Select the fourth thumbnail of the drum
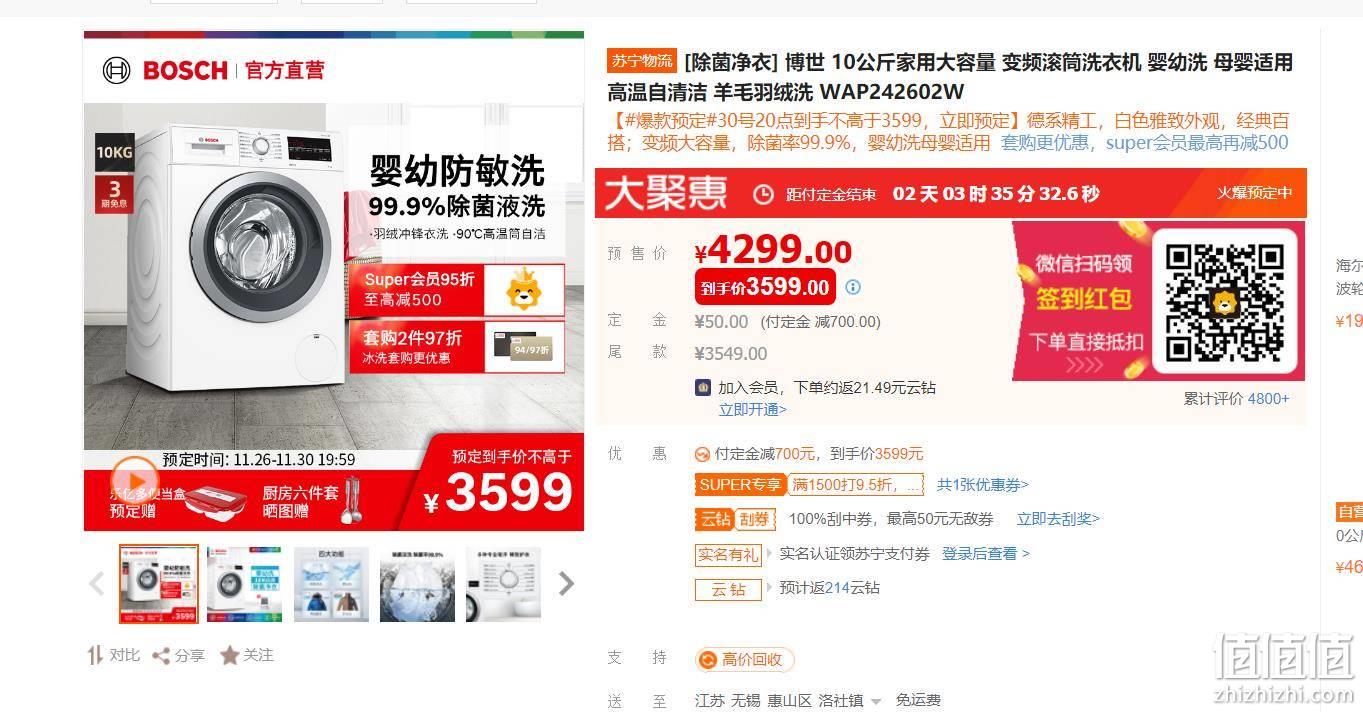 pos(417,584)
